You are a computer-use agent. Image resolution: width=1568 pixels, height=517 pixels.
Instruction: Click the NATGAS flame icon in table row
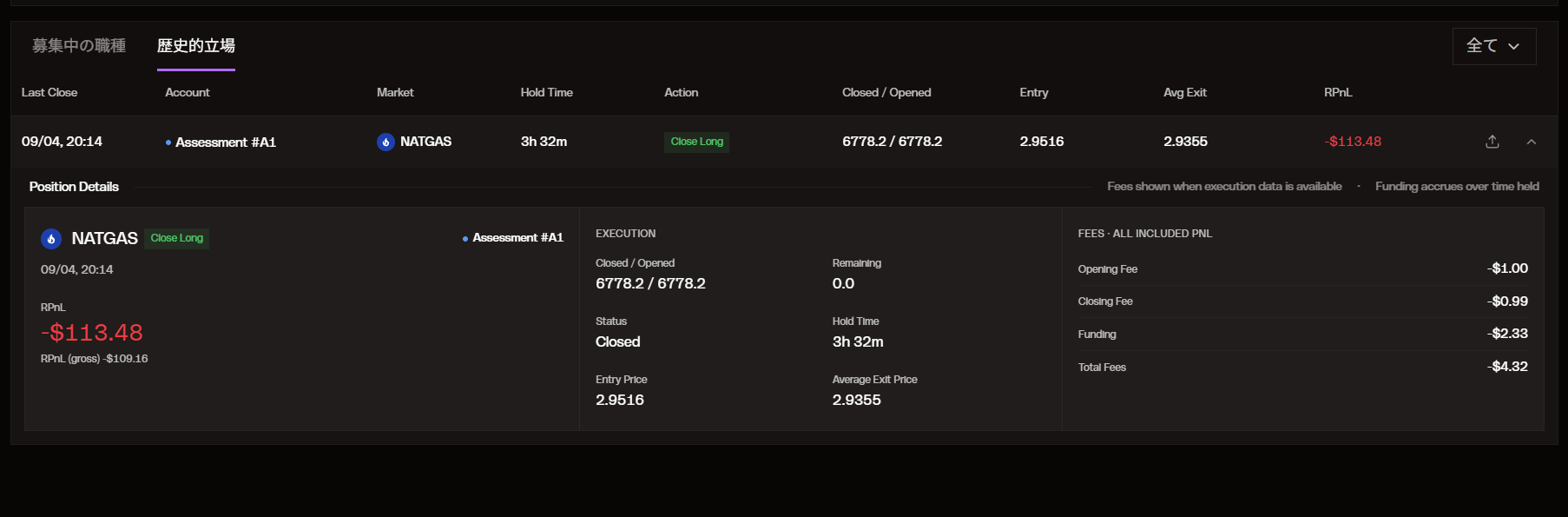coord(385,142)
